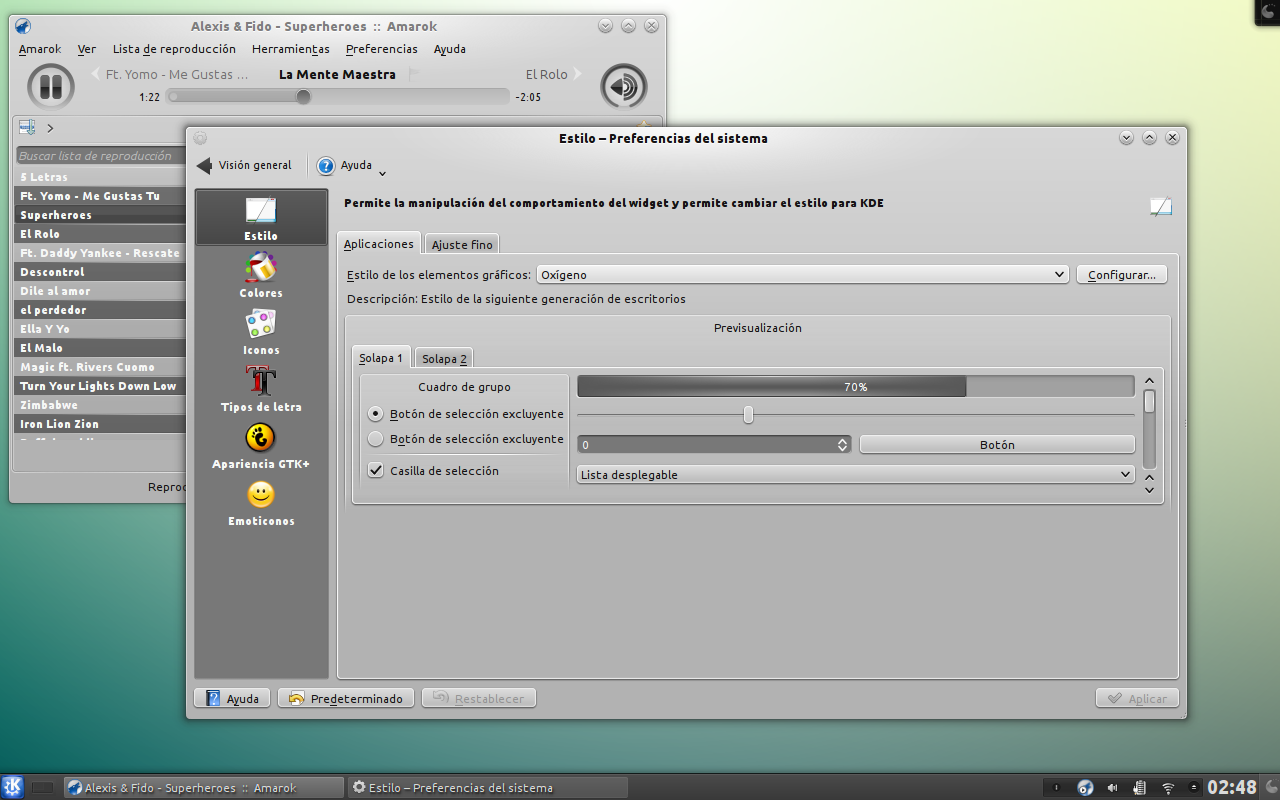Click the gear icon in the Preferencias title bar

click(x=200, y=138)
